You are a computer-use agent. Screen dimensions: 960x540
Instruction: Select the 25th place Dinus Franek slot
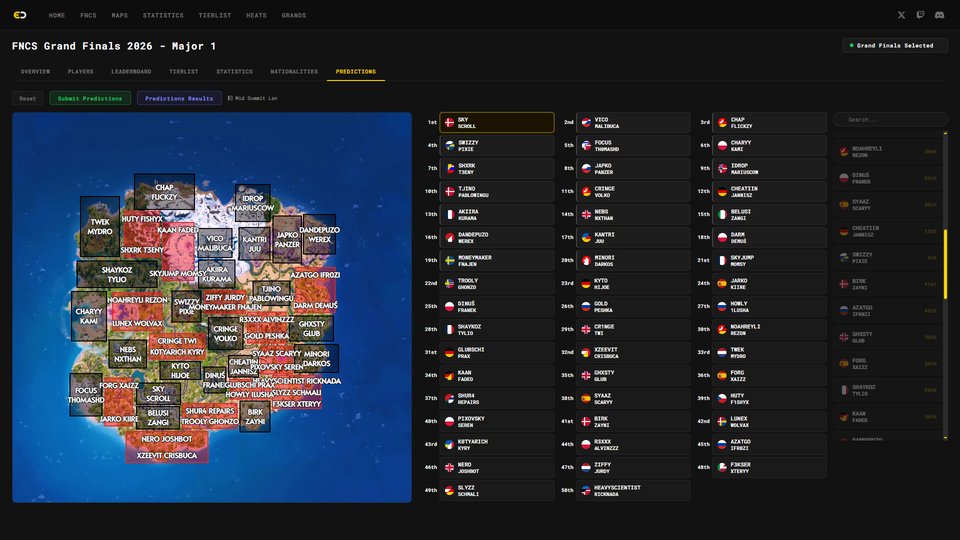(x=497, y=306)
